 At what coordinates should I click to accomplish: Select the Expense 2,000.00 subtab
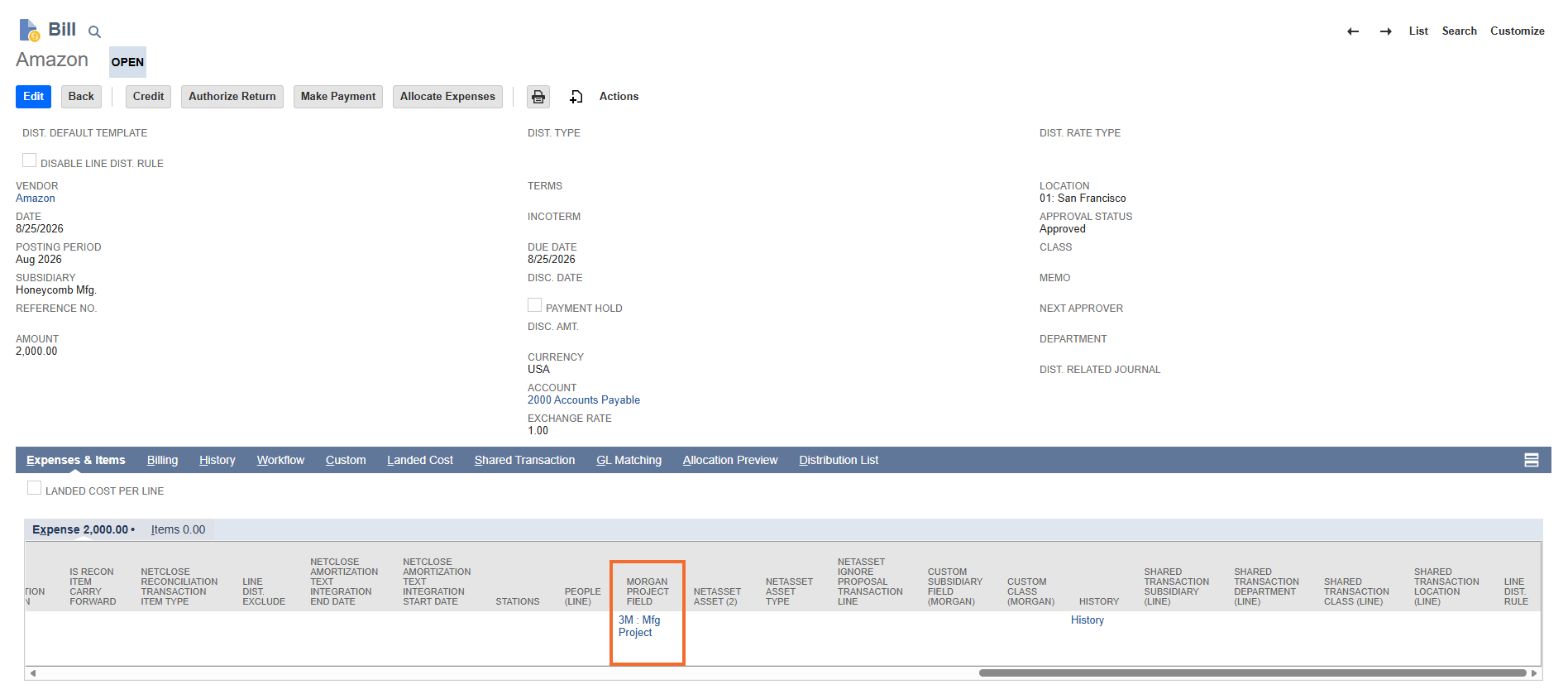tap(83, 529)
